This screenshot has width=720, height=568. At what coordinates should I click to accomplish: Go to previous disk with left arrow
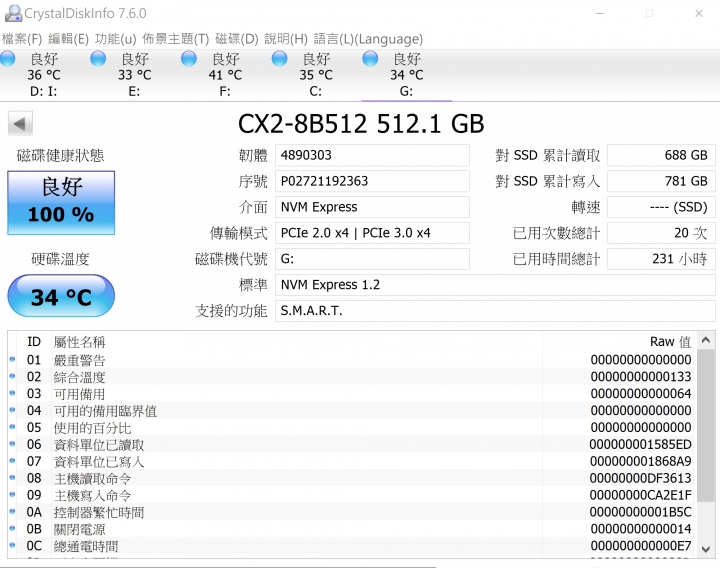[20, 124]
